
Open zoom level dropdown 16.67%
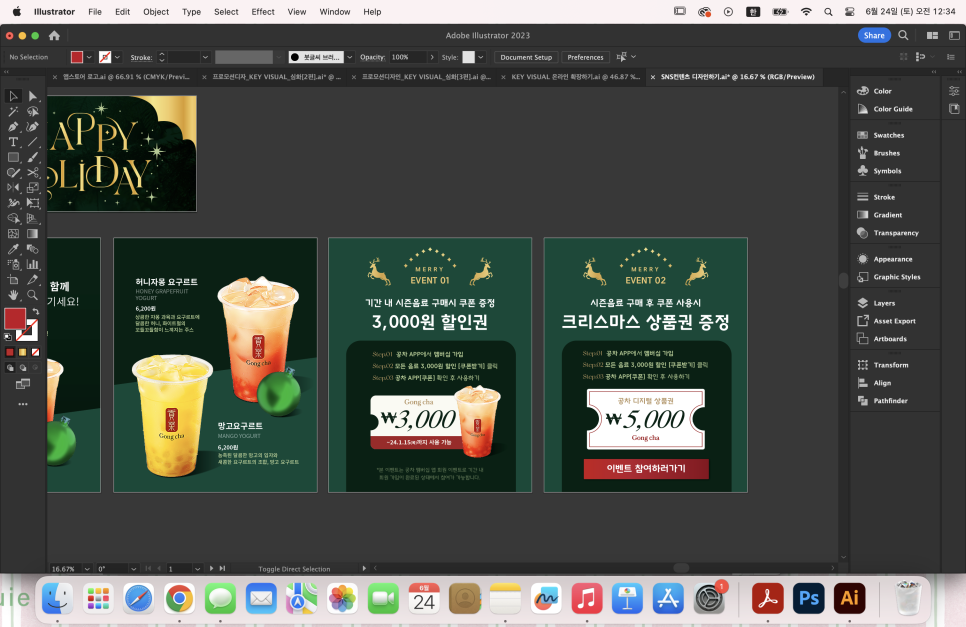point(87,569)
